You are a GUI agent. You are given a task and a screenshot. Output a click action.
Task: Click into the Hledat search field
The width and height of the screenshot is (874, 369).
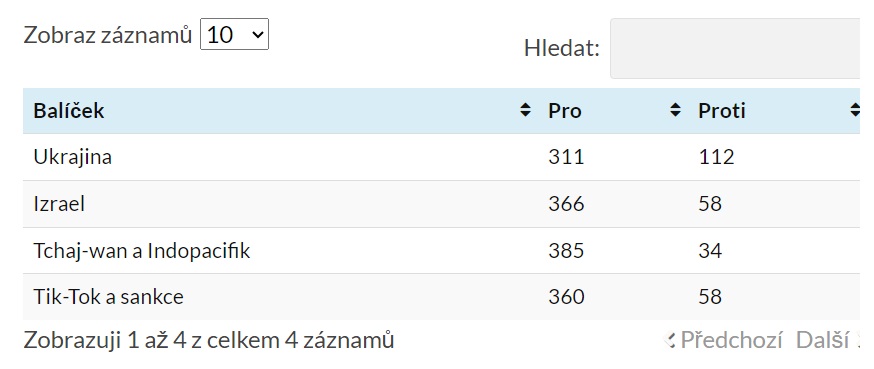(x=742, y=48)
